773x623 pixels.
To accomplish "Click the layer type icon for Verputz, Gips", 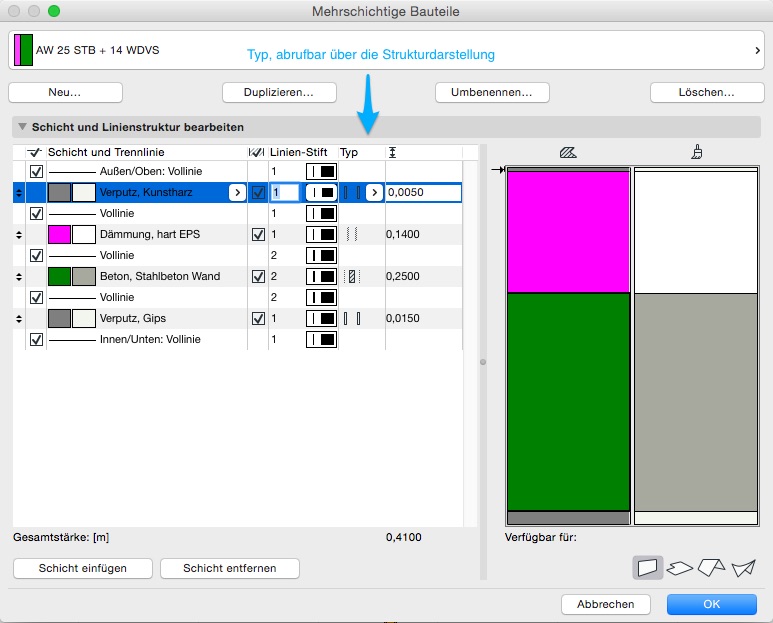I will (351, 319).
